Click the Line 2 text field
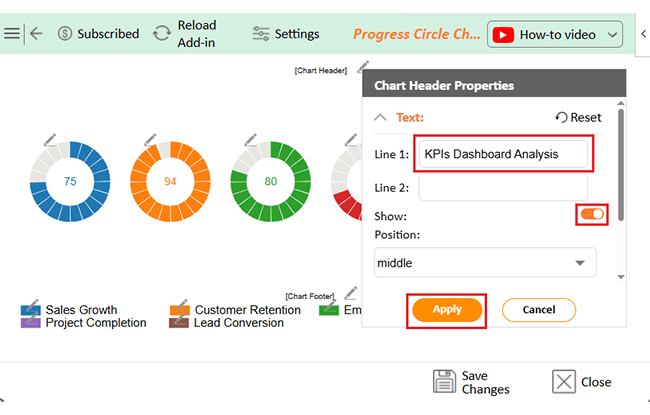The width and height of the screenshot is (650, 415). (503, 188)
